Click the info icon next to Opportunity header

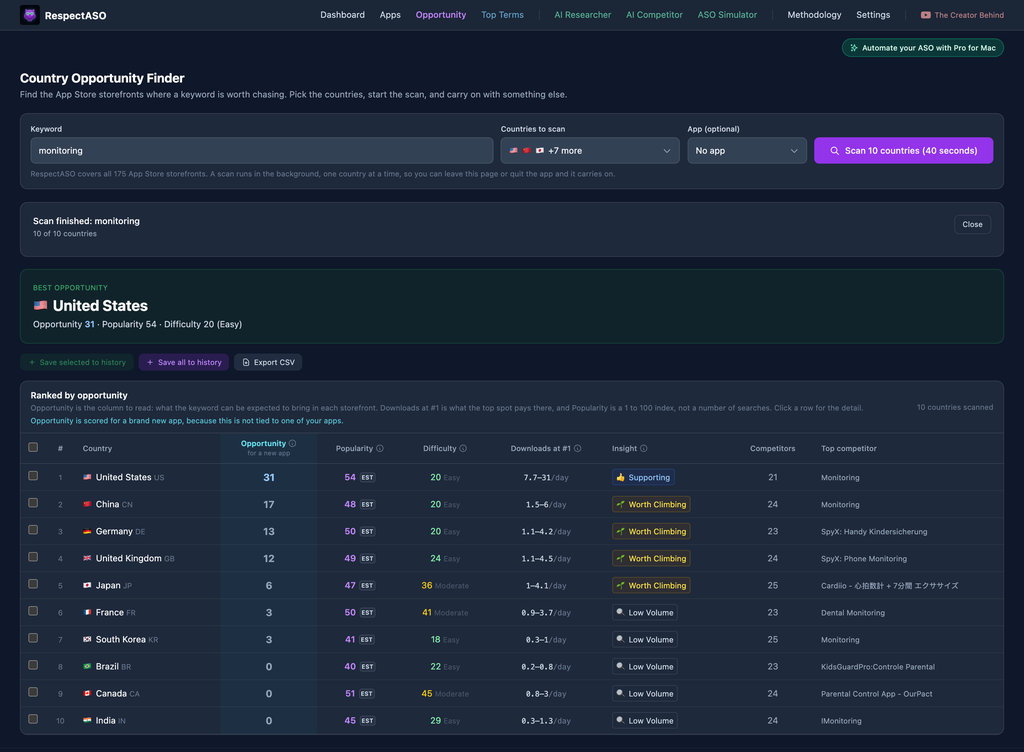click(293, 443)
